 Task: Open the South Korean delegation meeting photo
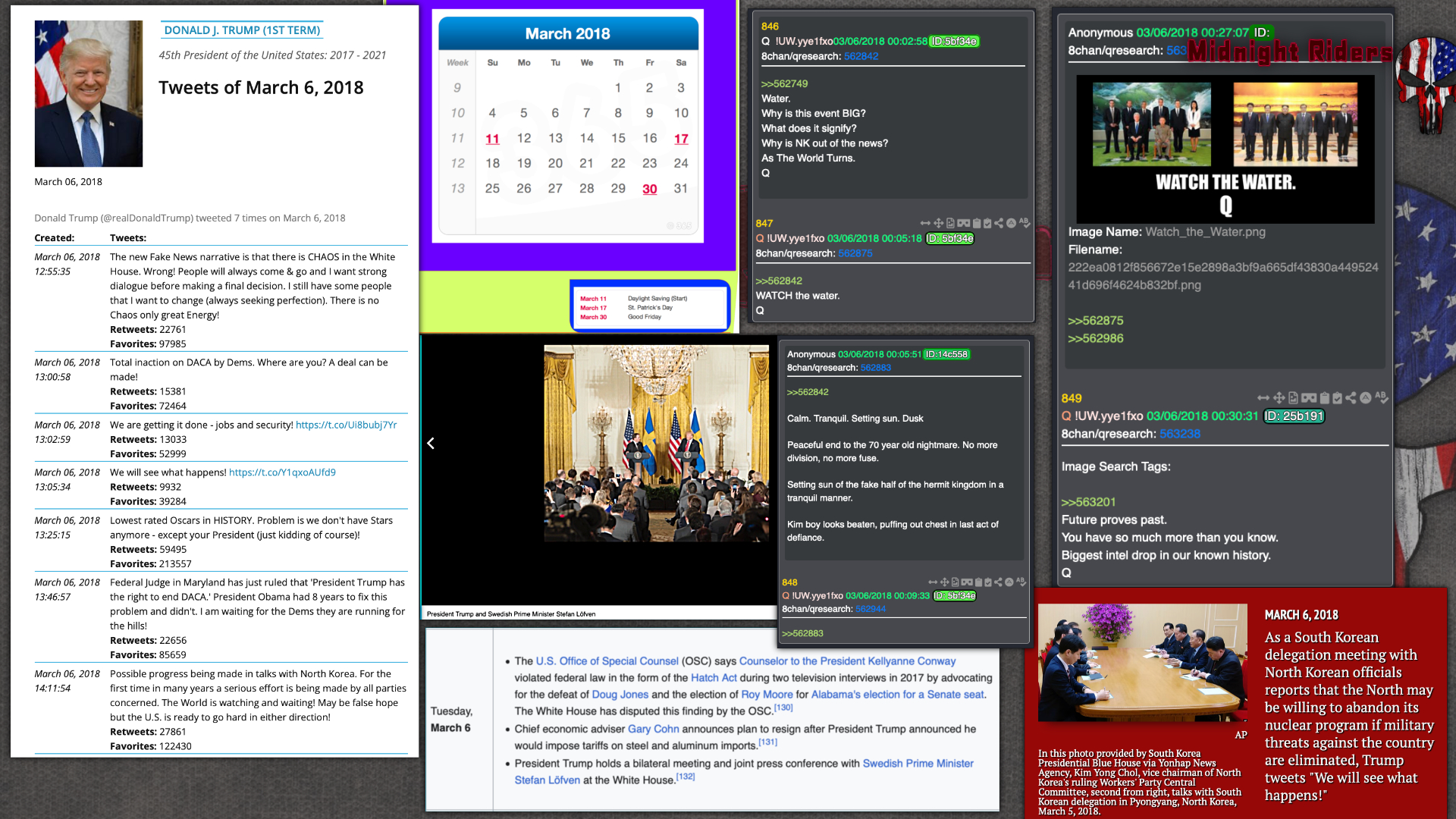click(1142, 662)
